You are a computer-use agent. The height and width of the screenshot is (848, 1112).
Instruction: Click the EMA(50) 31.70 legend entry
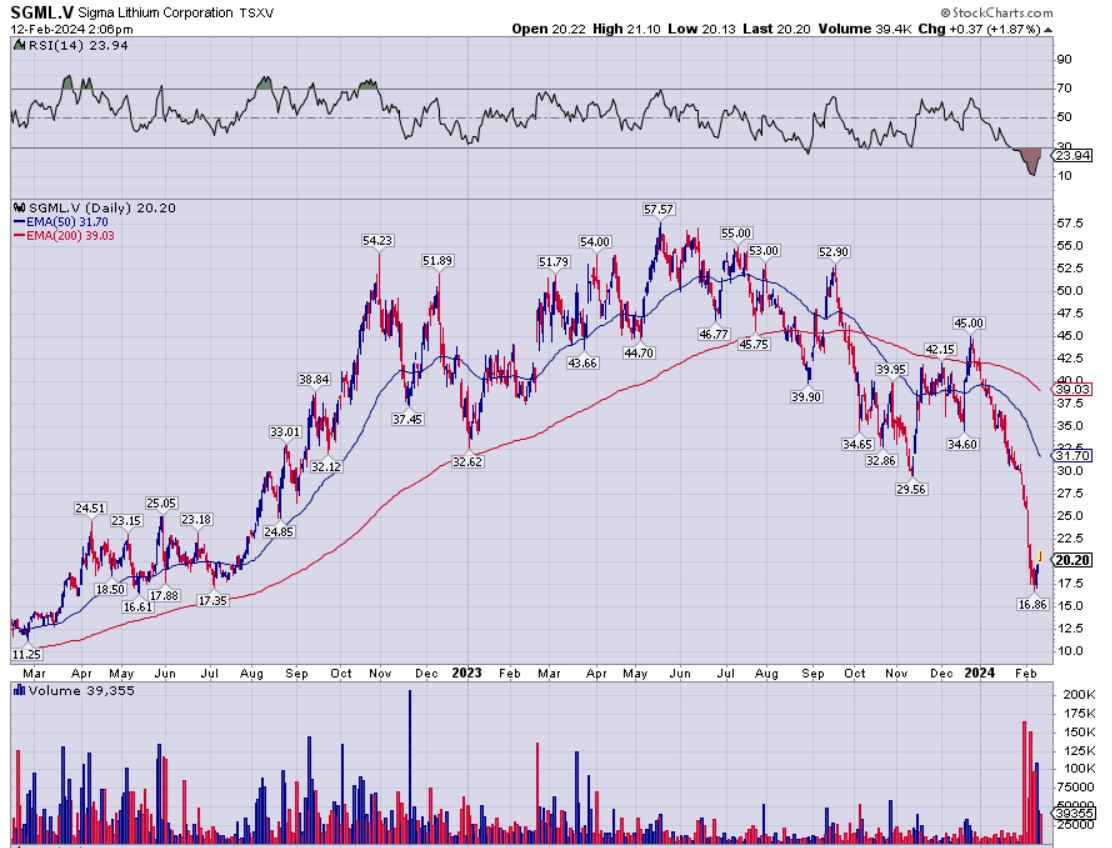coord(62,222)
